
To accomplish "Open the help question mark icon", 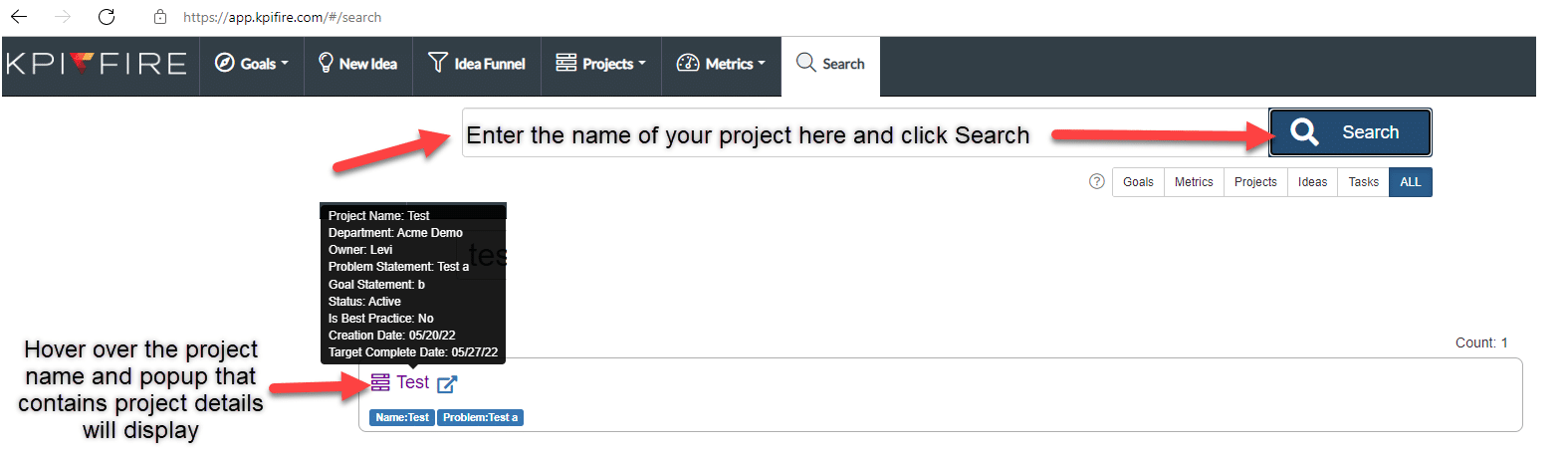I will (x=1097, y=181).
